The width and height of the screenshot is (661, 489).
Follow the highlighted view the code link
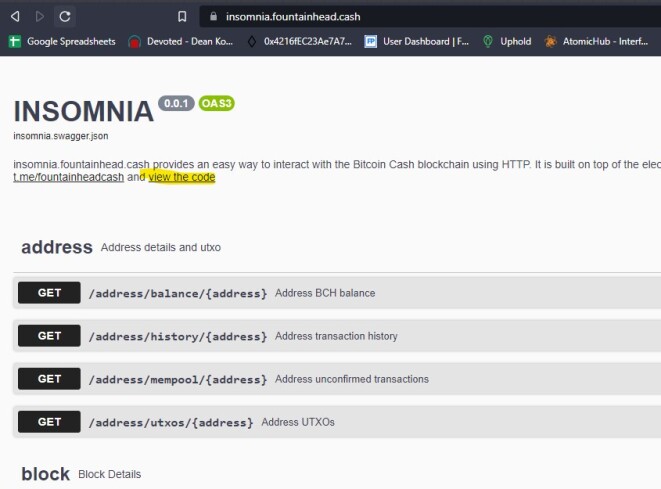pyautogui.click(x=182, y=177)
